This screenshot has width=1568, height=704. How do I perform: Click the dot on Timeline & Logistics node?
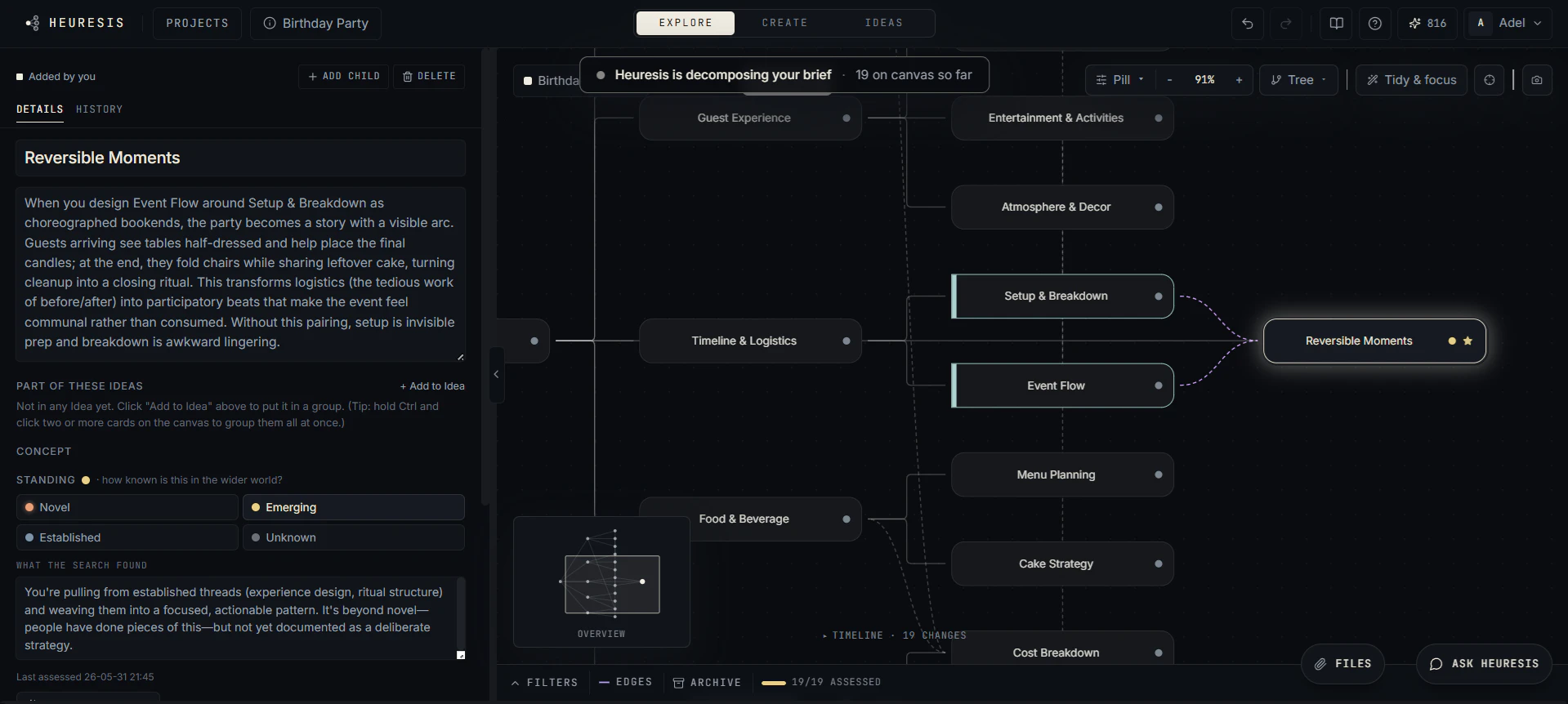point(847,341)
